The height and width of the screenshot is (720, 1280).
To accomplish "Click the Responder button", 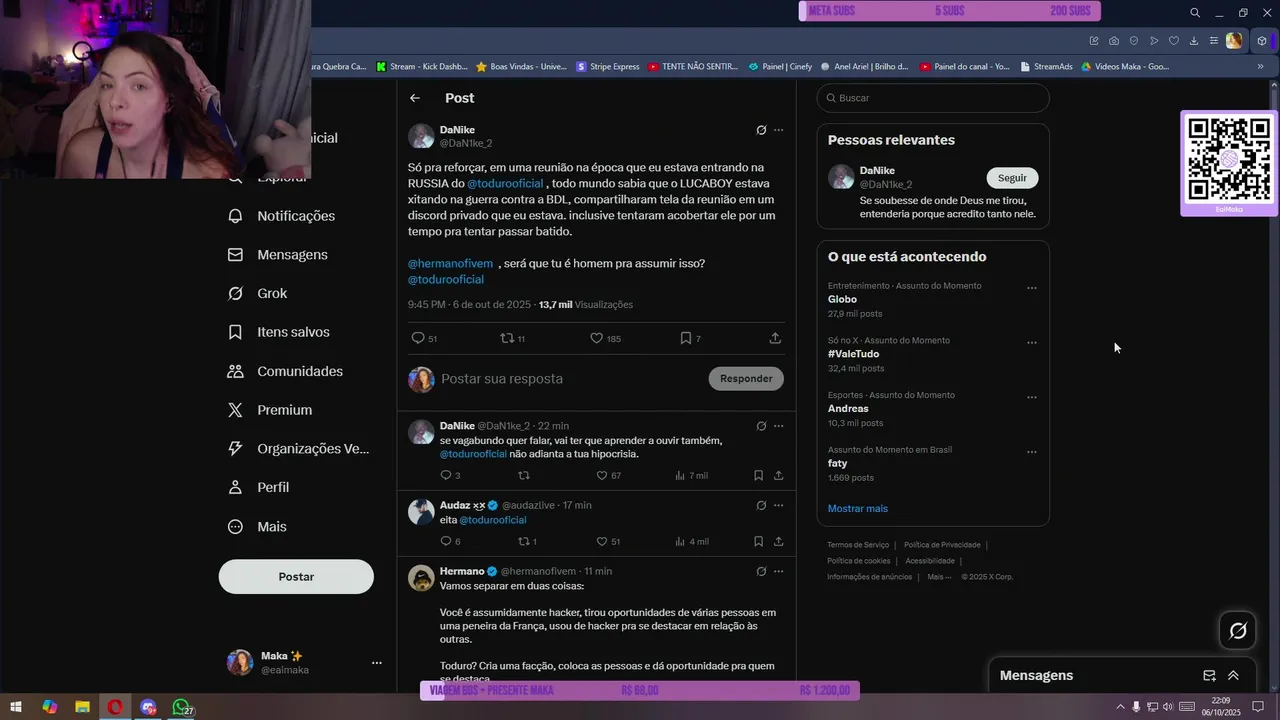I will tap(746, 378).
